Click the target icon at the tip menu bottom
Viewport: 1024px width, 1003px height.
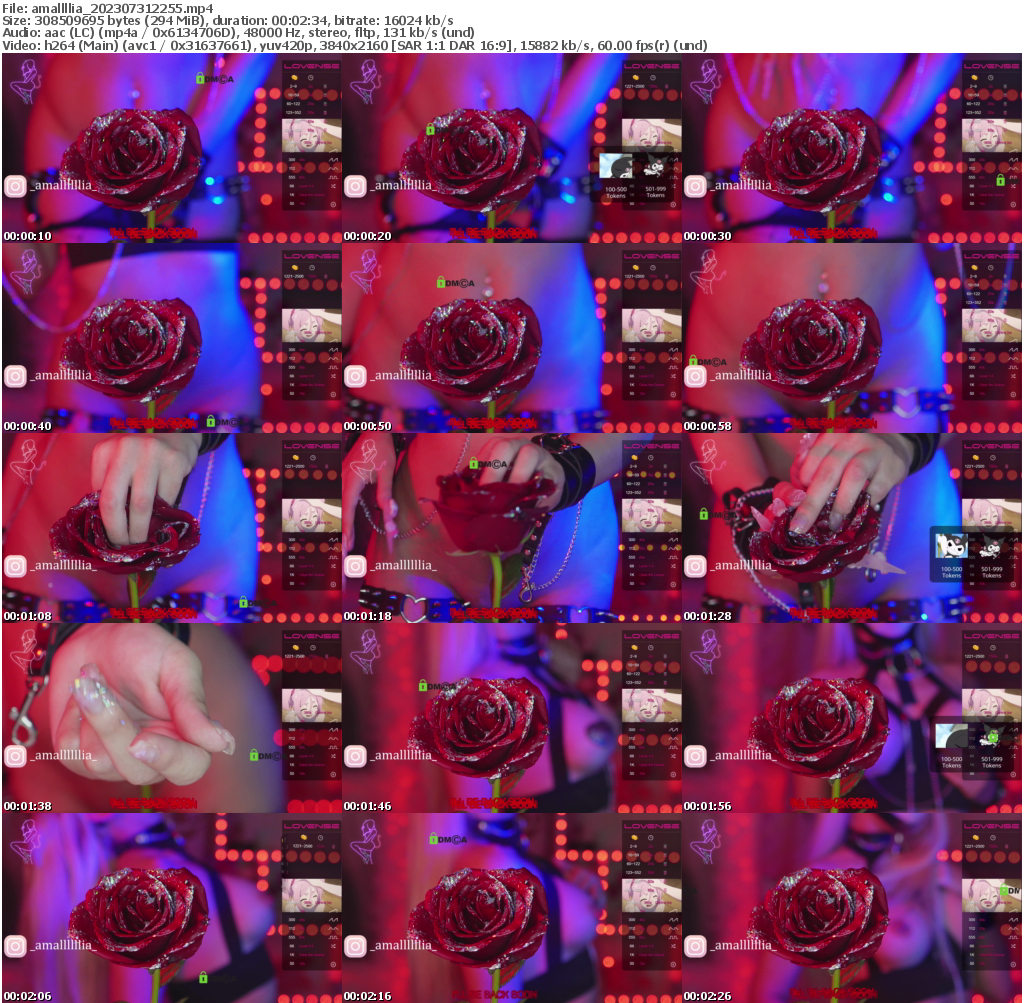333,203
